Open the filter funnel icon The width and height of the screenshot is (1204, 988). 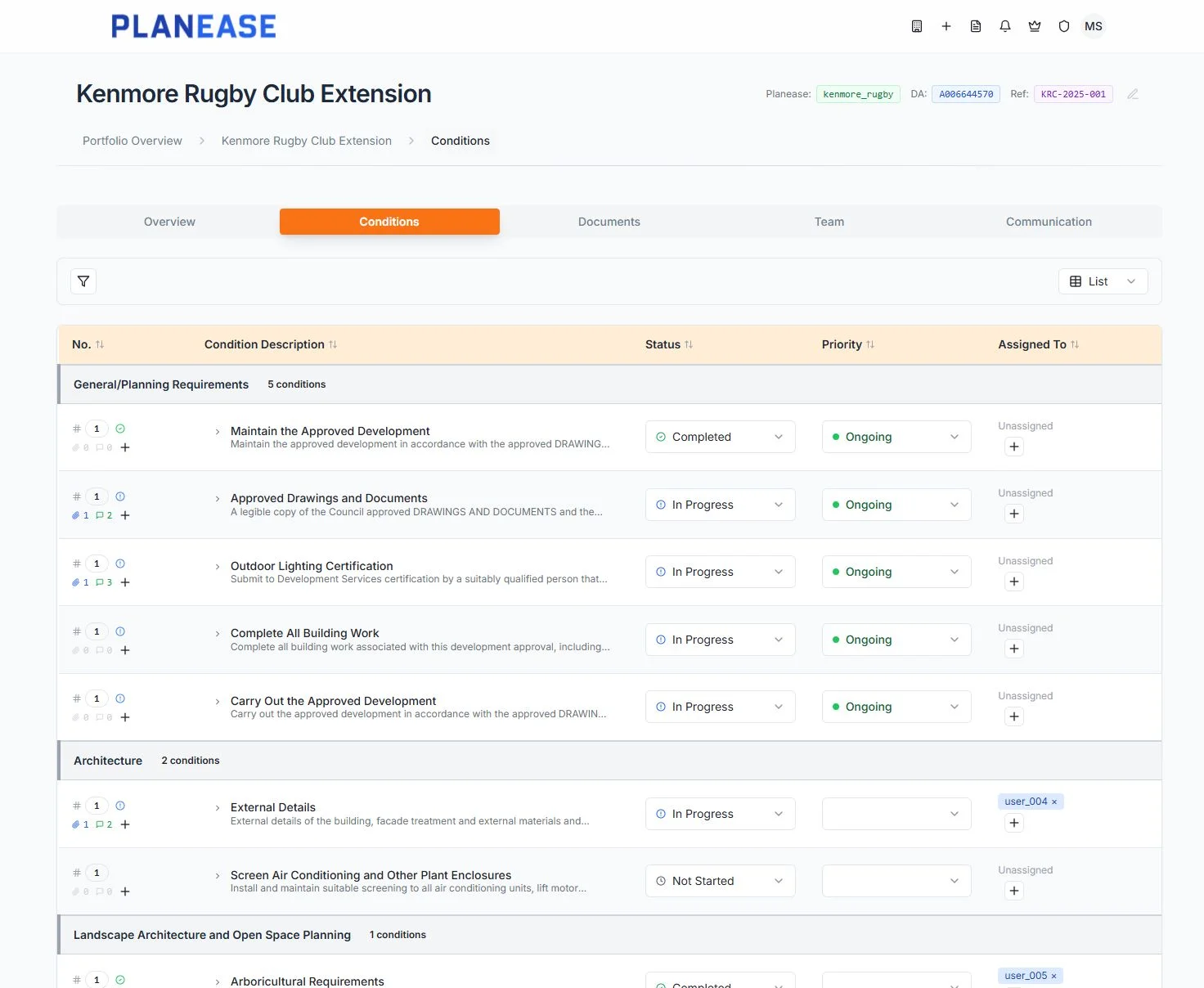click(83, 281)
